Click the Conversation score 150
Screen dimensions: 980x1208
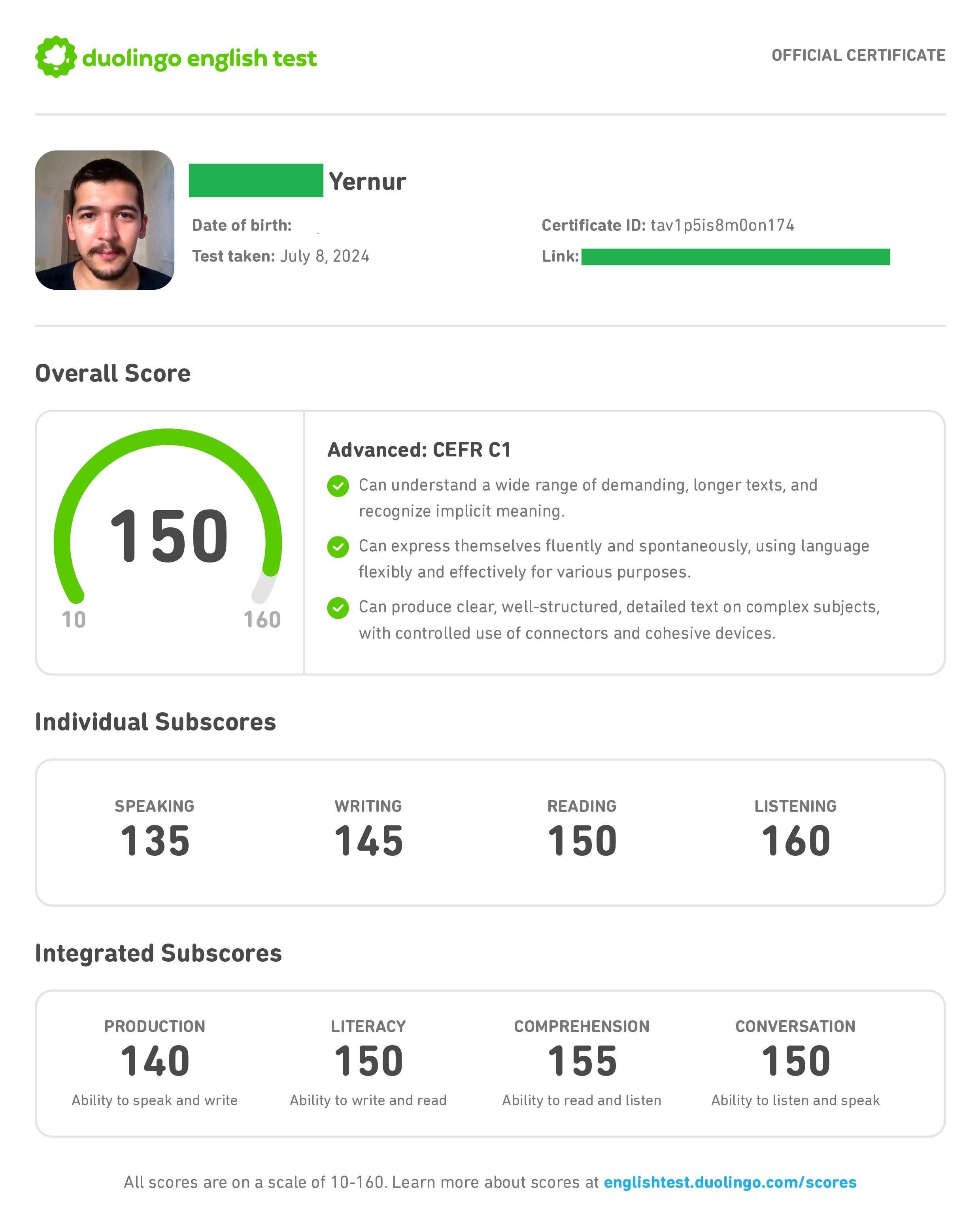pyautogui.click(x=796, y=1061)
